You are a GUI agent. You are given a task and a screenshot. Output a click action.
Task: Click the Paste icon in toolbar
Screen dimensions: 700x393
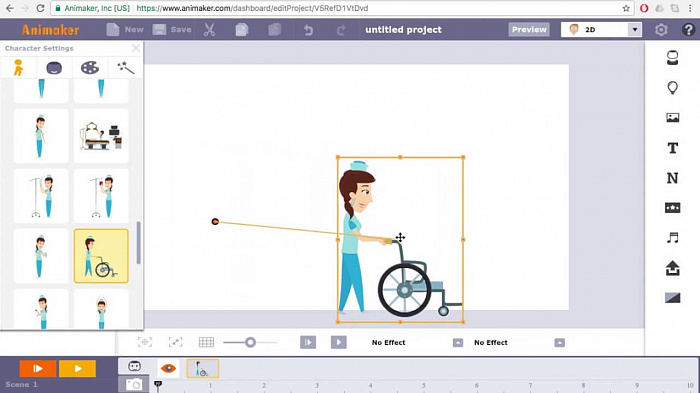[x=275, y=30]
